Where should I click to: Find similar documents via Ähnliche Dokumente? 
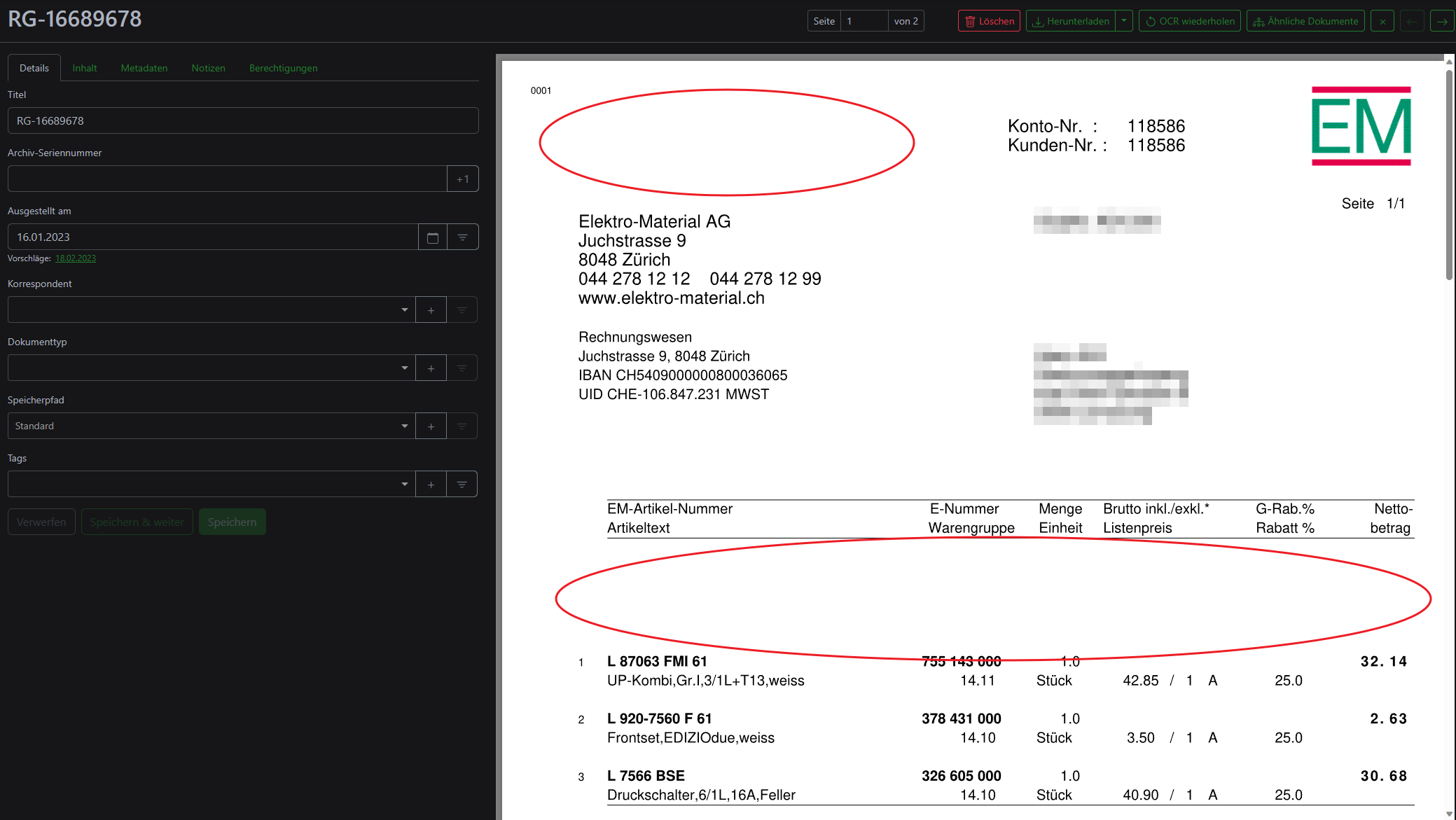point(1305,20)
